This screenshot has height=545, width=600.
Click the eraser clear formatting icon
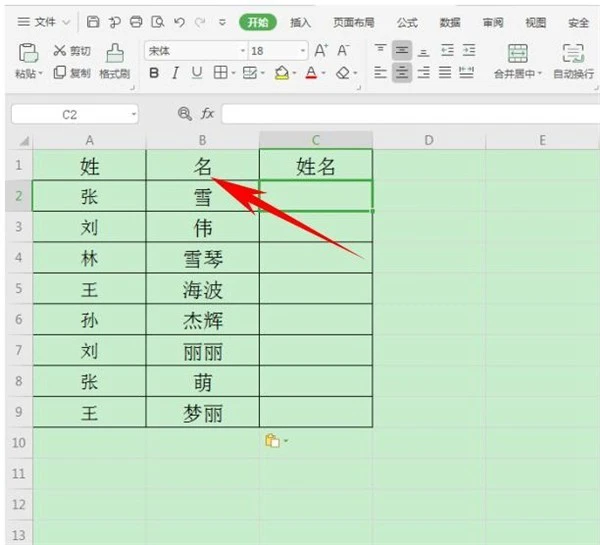[343, 73]
